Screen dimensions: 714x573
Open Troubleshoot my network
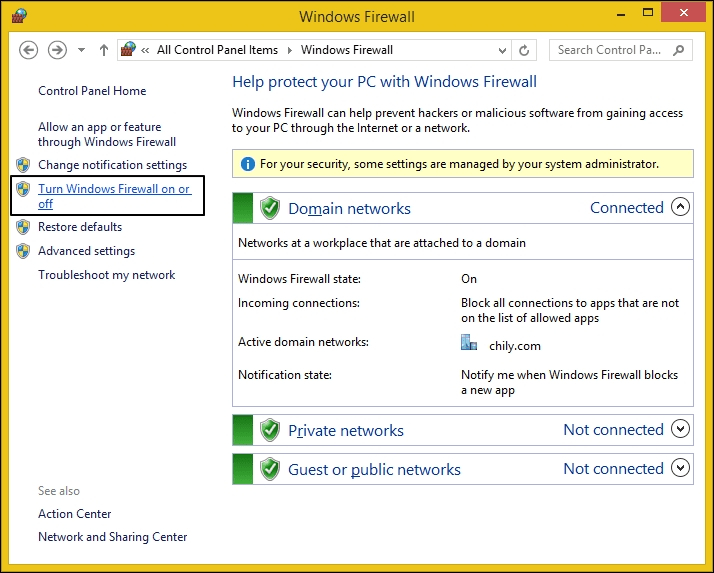[107, 275]
